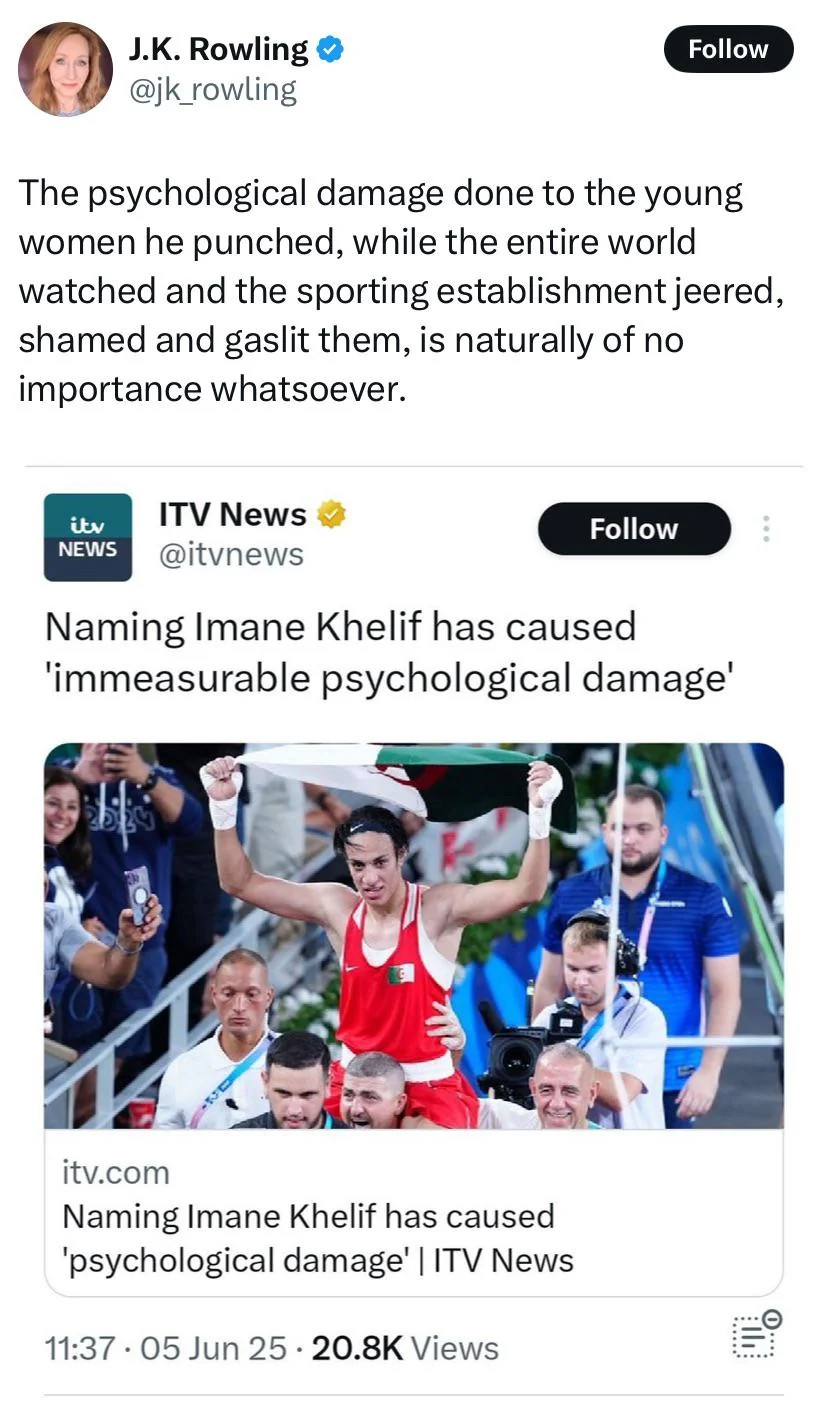Click the ITV News logo avatar
828x1413 pixels.
tap(88, 537)
